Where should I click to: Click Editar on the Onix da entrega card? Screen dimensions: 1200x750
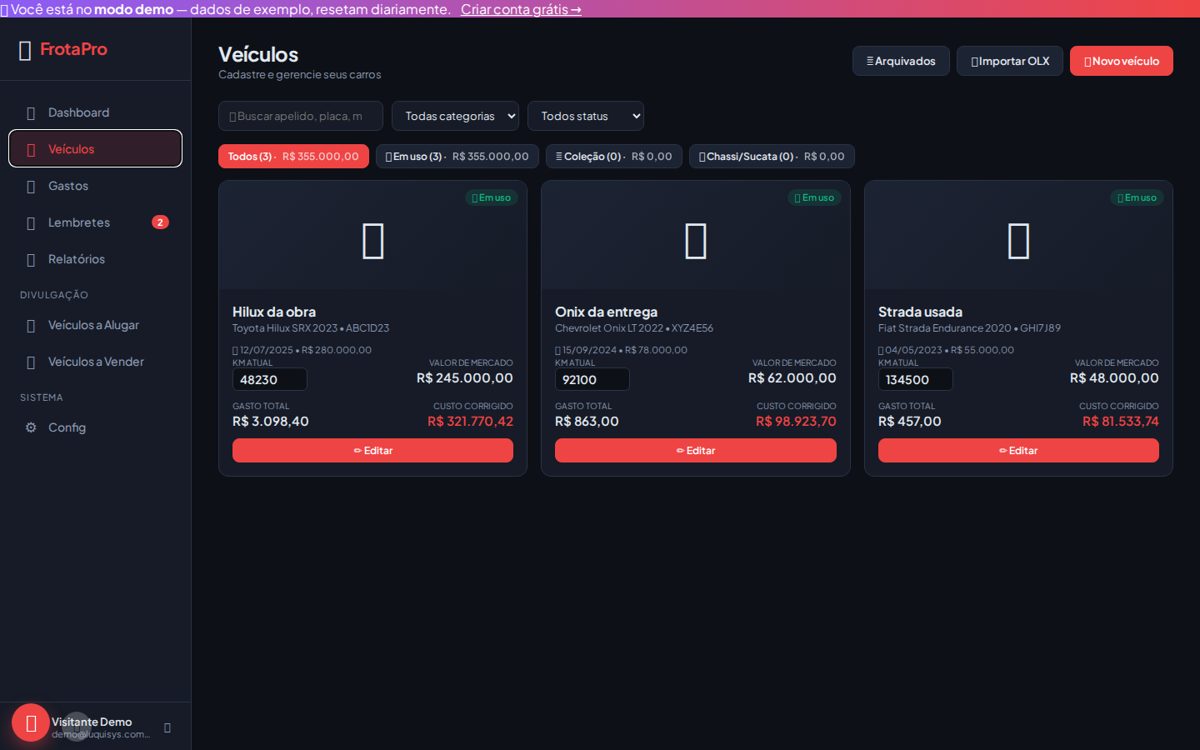[696, 450]
